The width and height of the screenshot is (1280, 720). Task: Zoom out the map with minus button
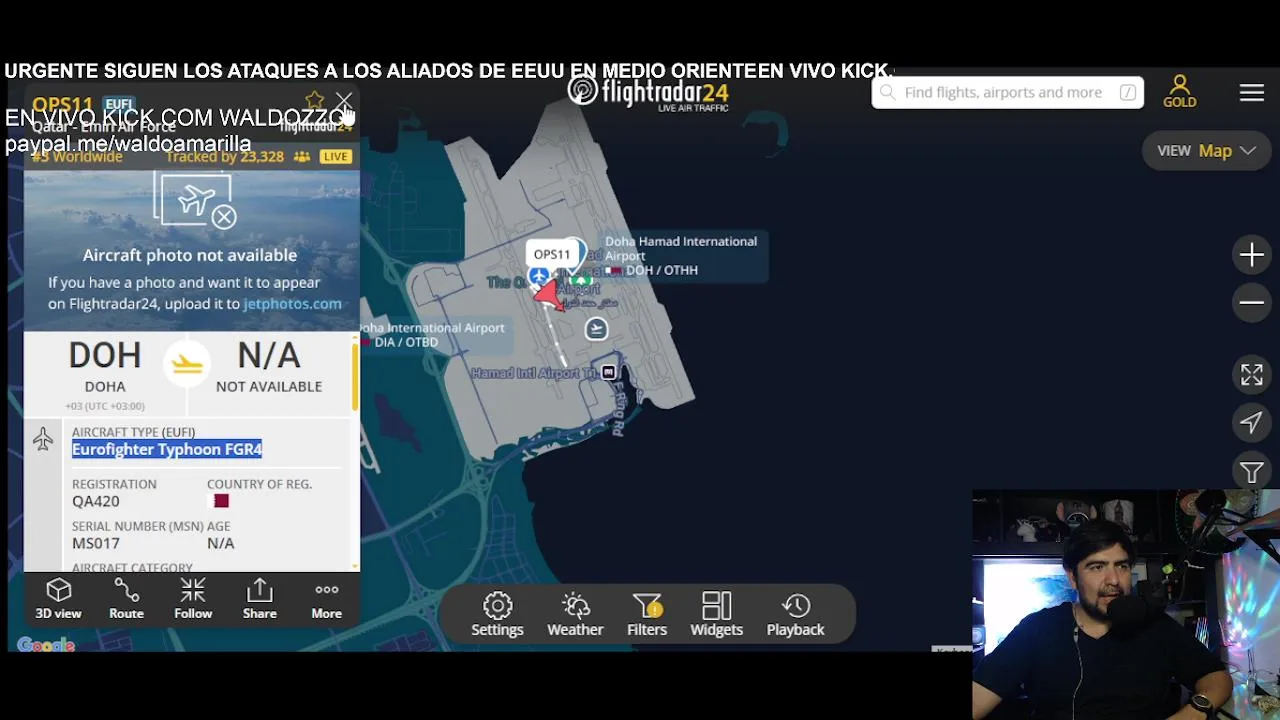pyautogui.click(x=1251, y=302)
